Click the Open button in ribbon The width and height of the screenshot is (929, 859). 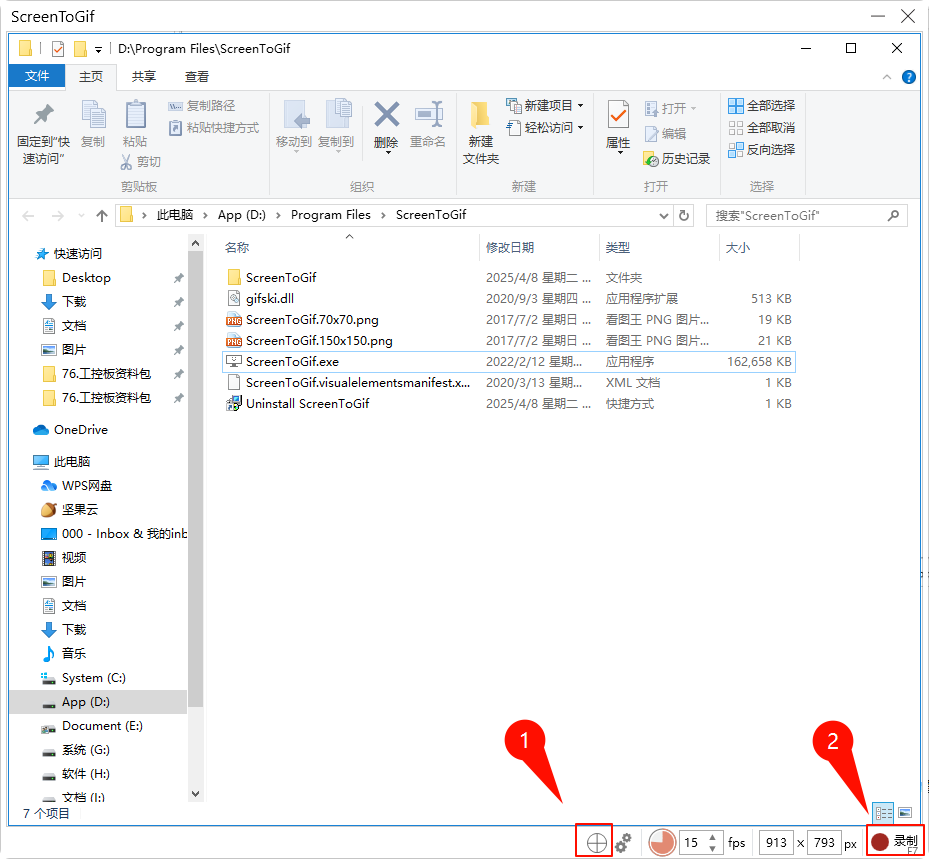670,108
